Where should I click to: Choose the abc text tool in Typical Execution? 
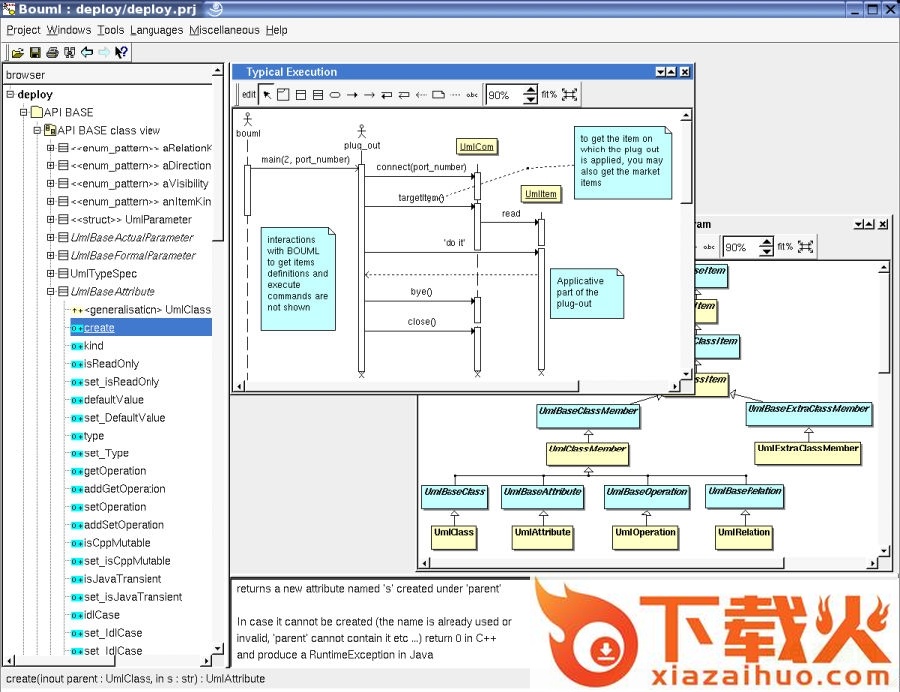click(x=472, y=95)
